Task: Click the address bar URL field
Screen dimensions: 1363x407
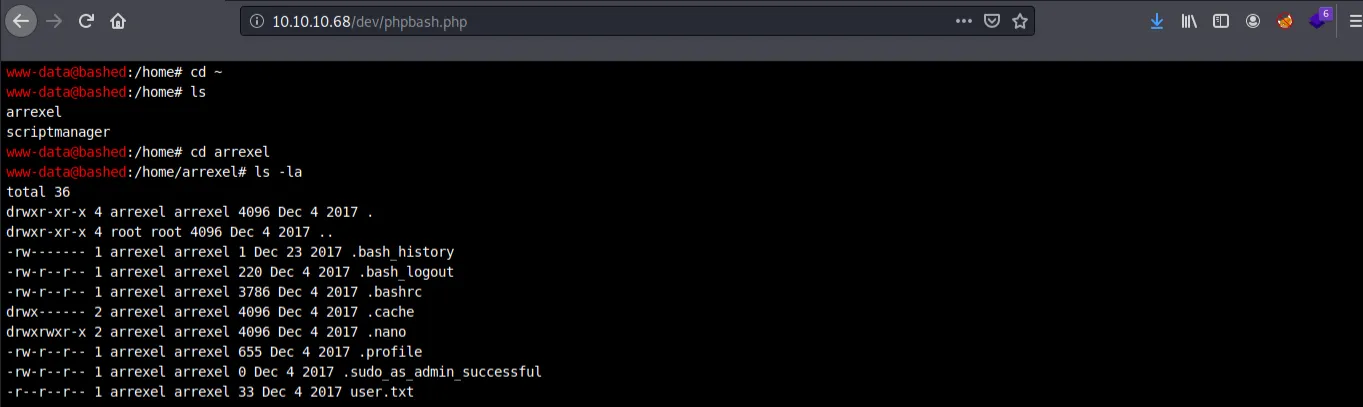Action: (600, 21)
